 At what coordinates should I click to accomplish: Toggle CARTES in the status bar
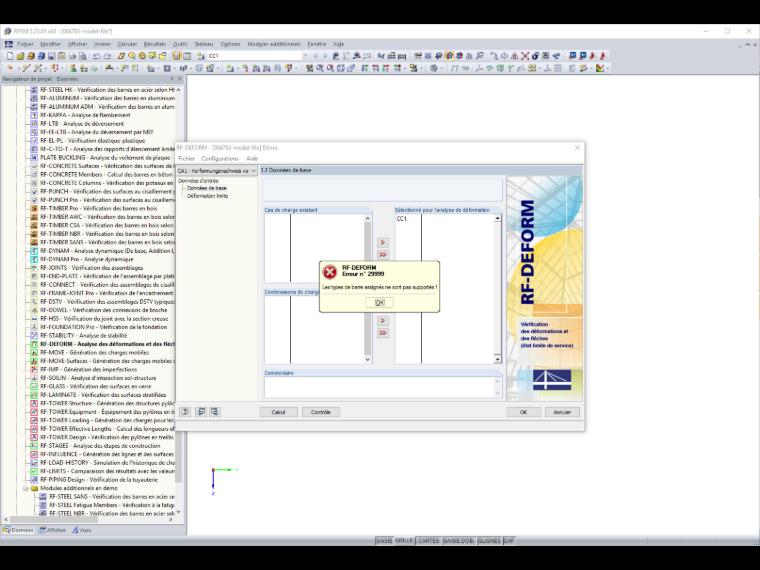pos(428,540)
